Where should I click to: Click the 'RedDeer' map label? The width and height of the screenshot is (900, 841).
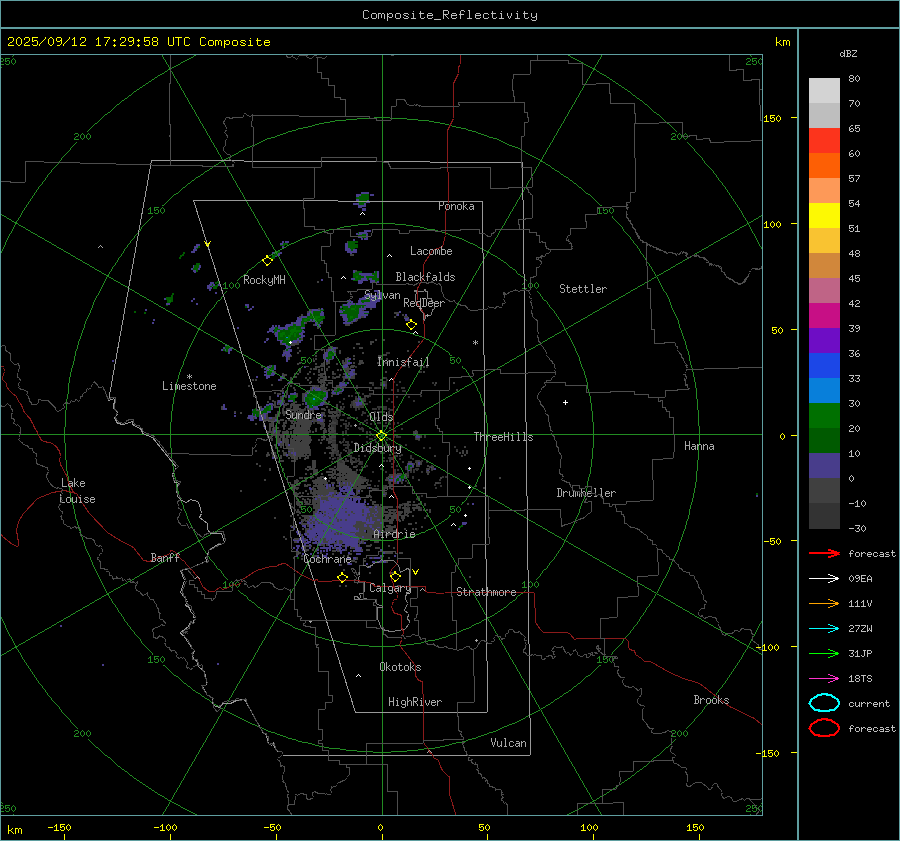click(424, 303)
